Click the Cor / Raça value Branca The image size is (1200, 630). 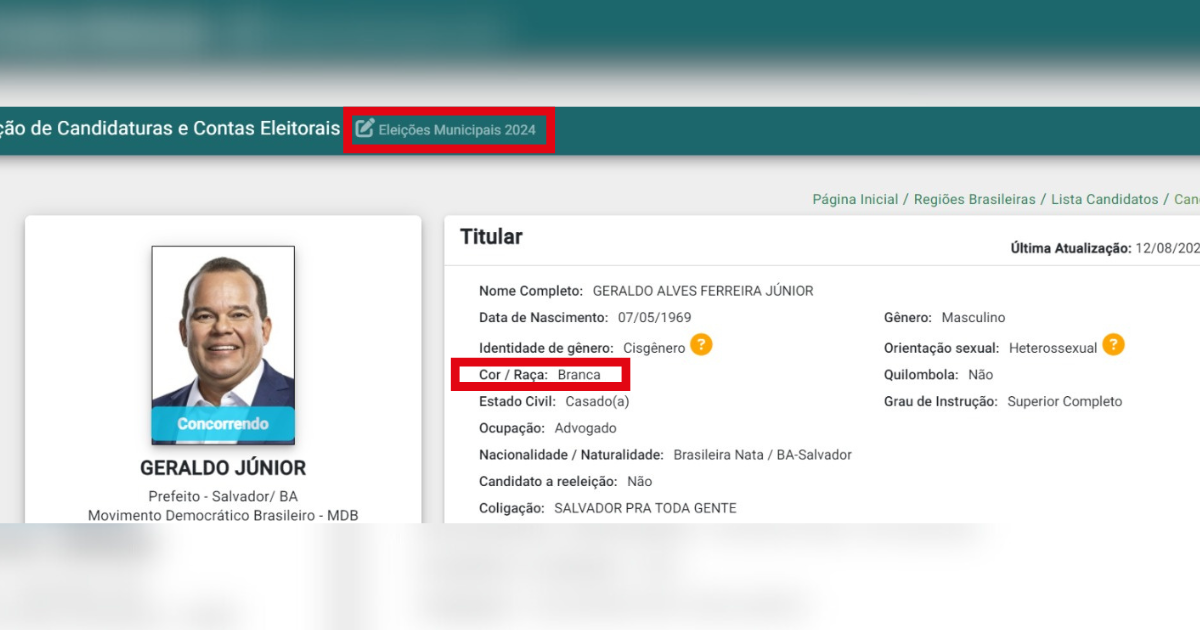[x=579, y=375]
